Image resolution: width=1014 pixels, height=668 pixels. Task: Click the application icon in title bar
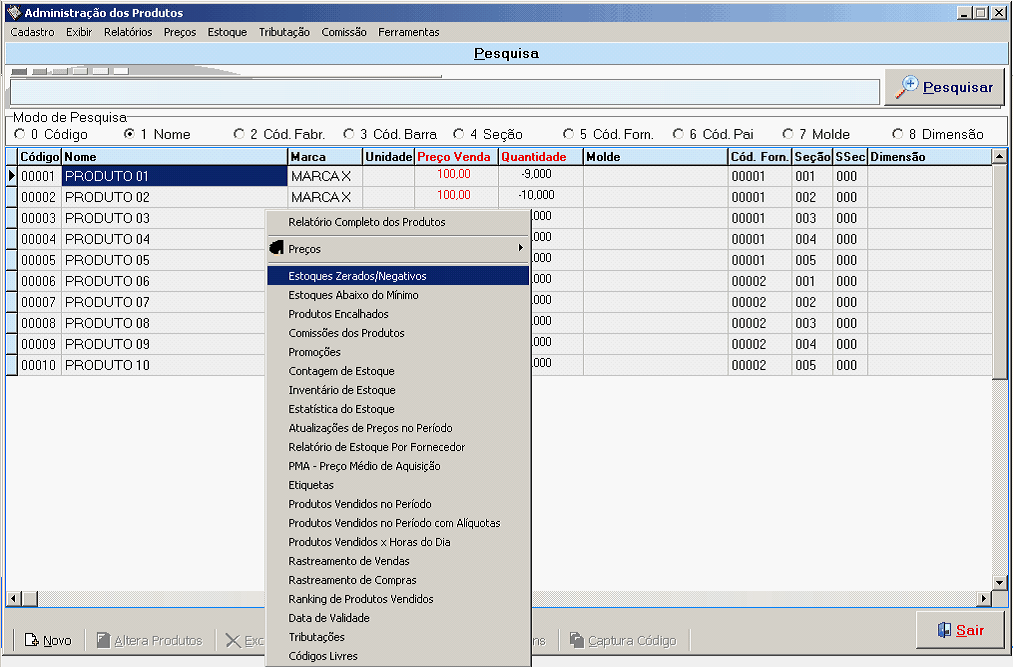click(x=13, y=13)
